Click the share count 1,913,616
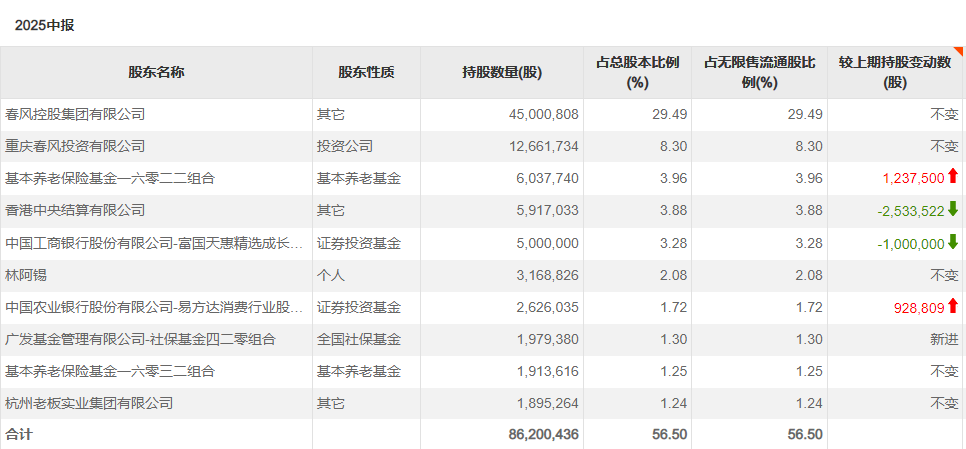Image resolution: width=966 pixels, height=449 pixels. click(x=547, y=371)
